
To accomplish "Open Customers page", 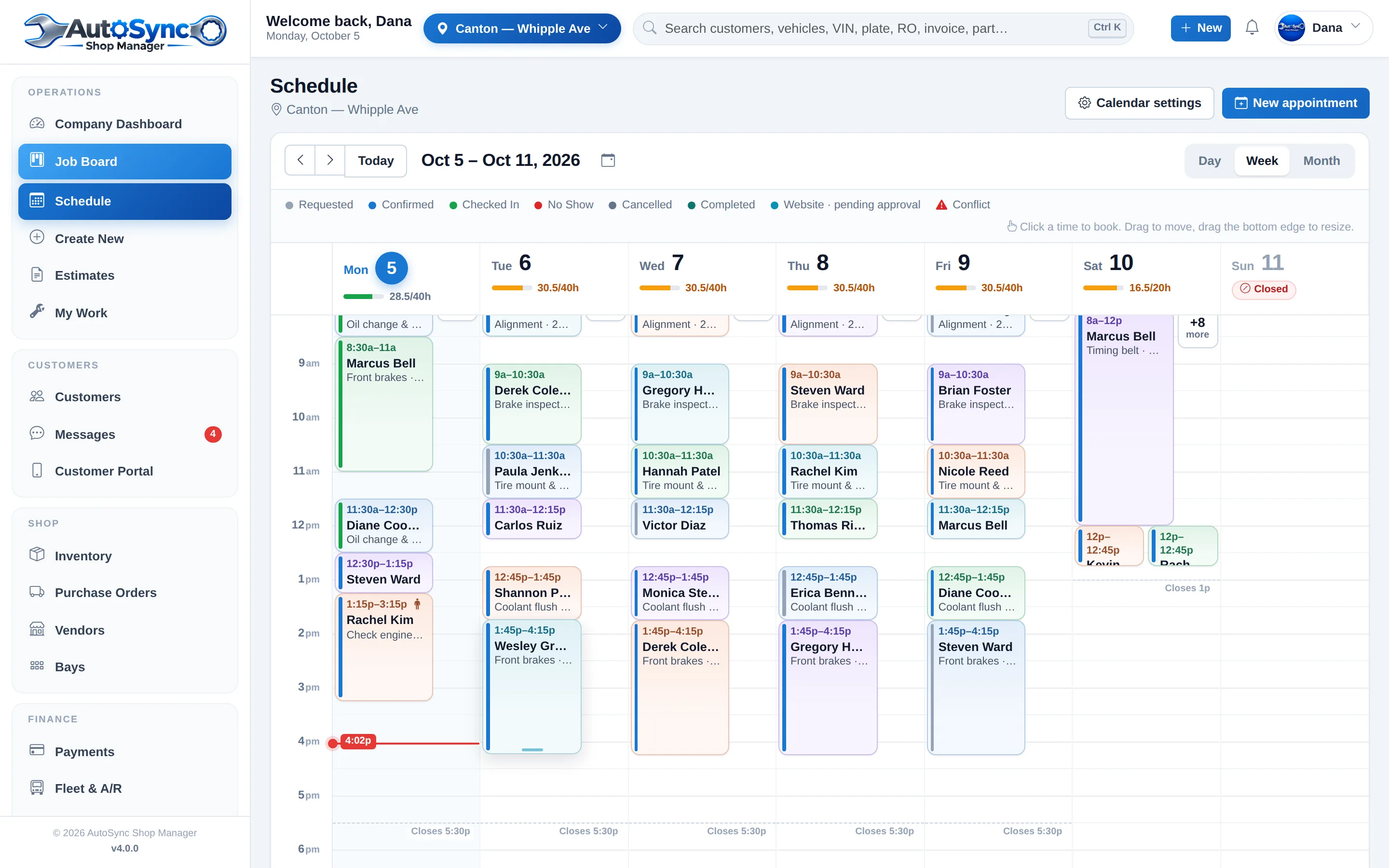I will (x=124, y=397).
